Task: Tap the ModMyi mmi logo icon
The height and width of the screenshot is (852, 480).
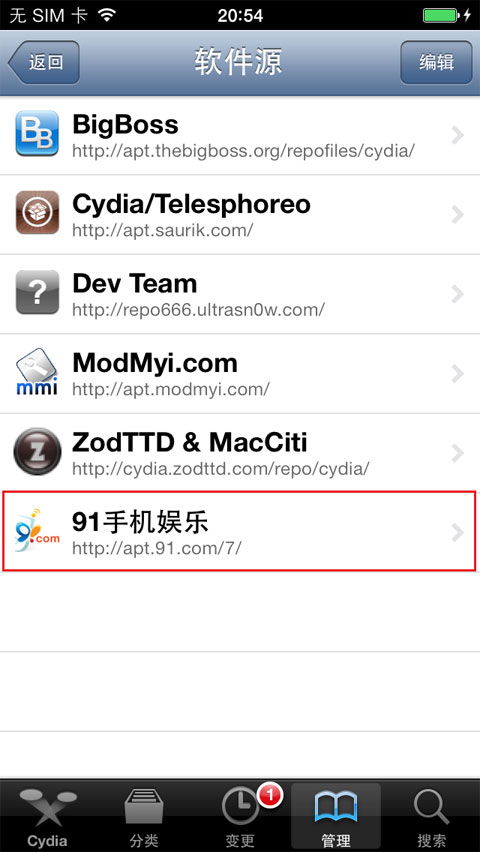Action: (37, 372)
